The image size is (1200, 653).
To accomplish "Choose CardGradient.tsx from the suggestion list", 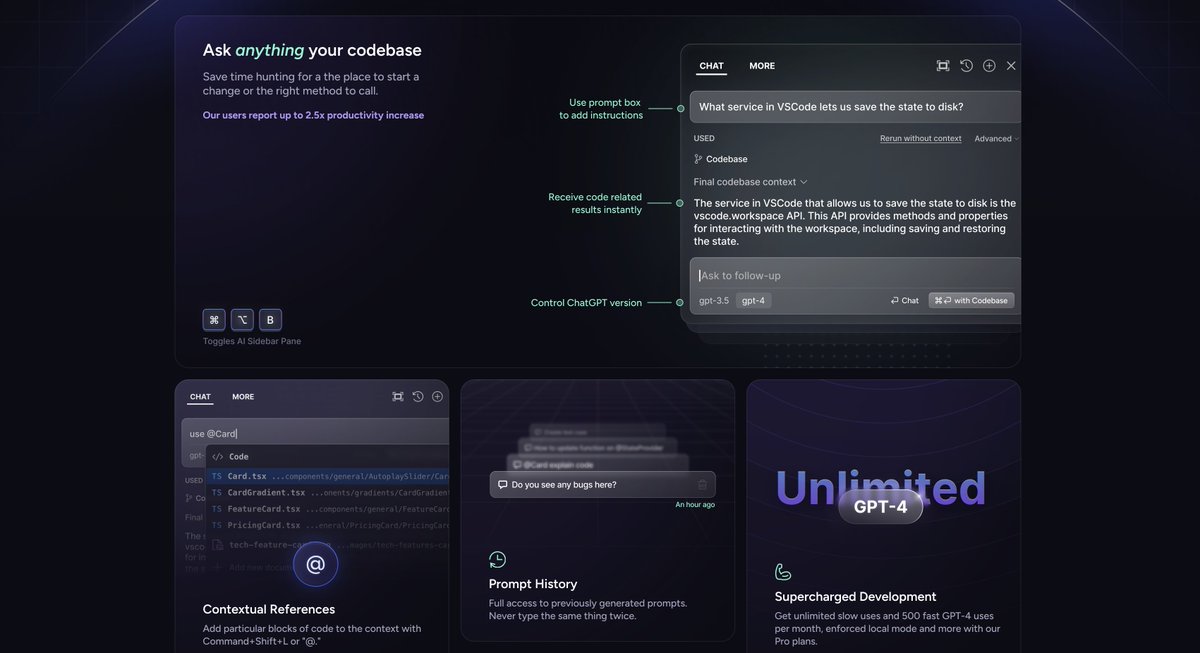I will tap(328, 493).
